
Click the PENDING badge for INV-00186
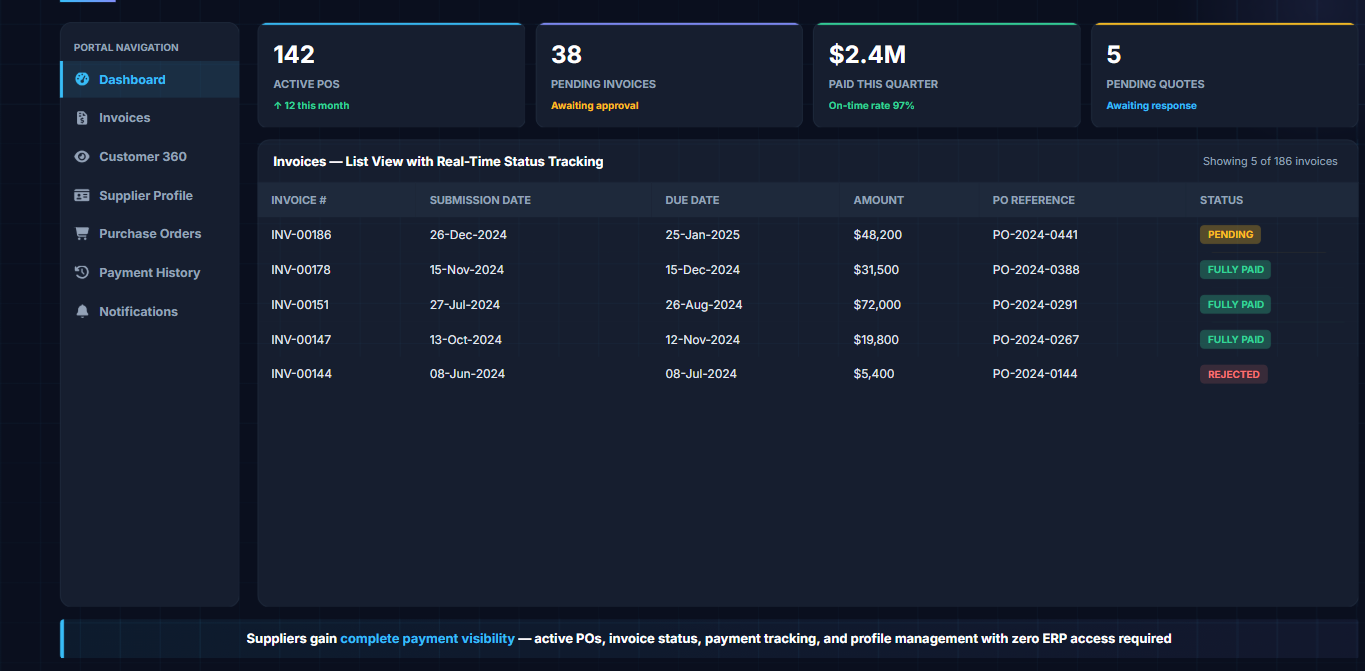pos(1230,235)
